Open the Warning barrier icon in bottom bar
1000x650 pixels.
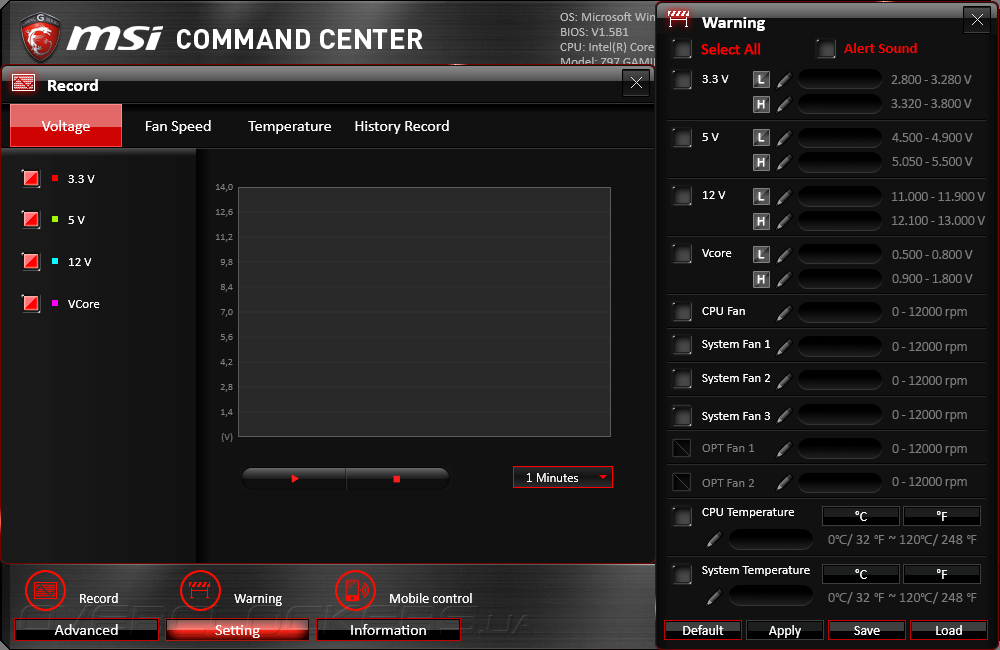click(x=200, y=591)
